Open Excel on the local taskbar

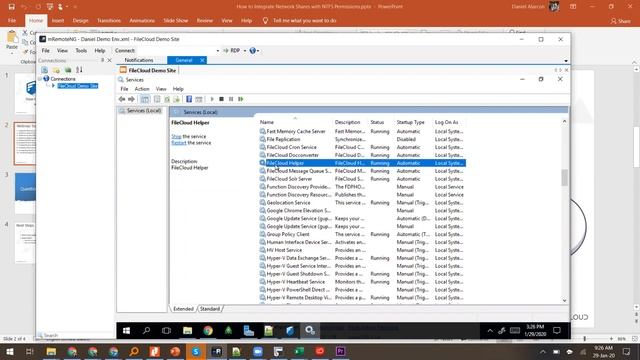[x=299, y=351]
